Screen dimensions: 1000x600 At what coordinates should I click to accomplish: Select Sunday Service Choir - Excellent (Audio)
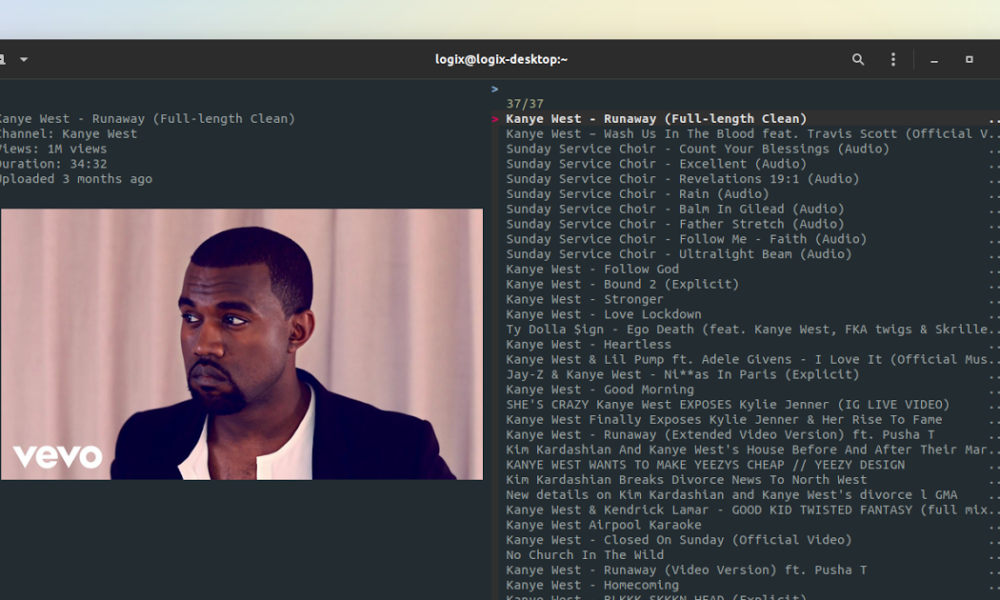click(656, 164)
